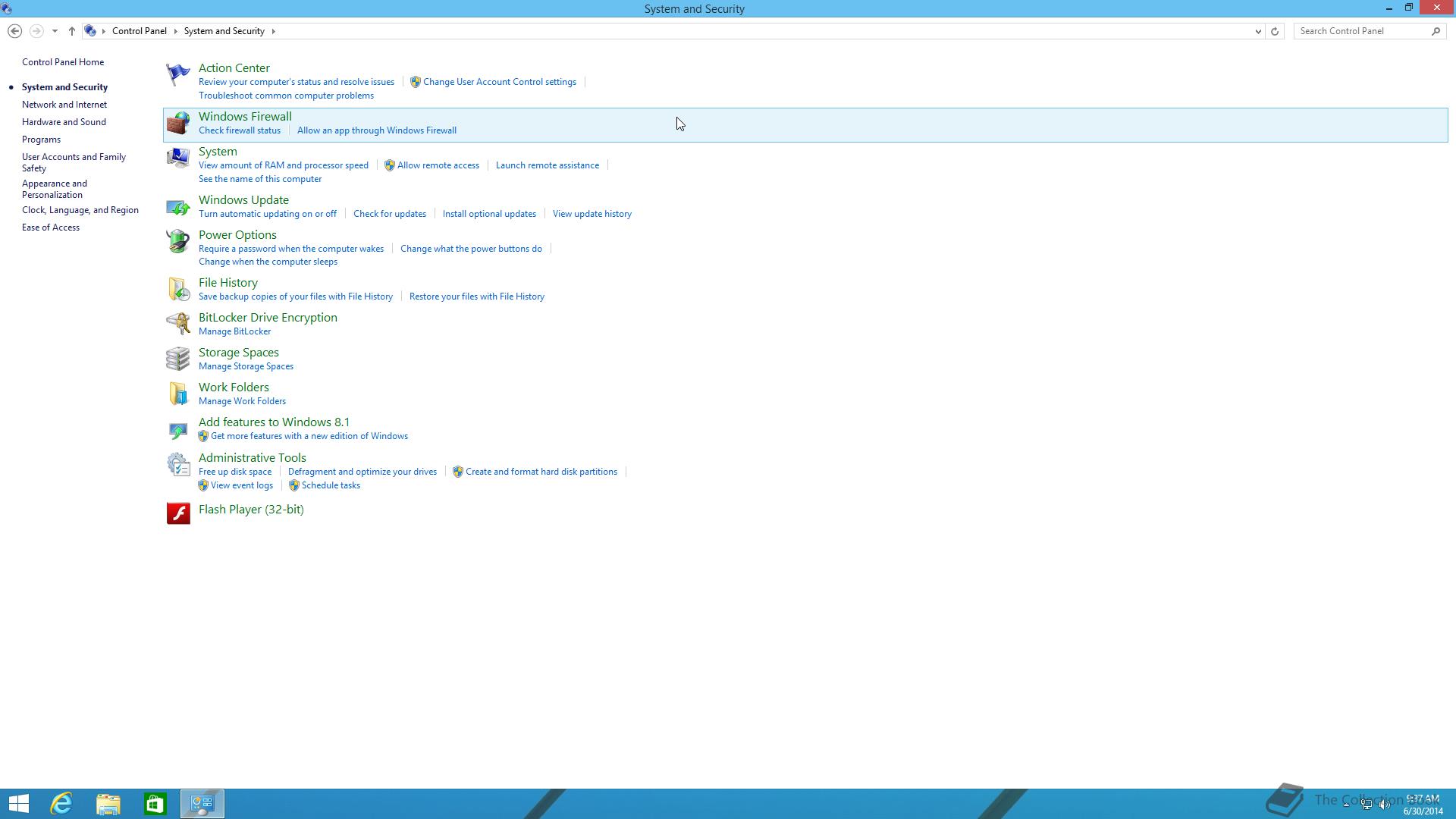Click the search magnifier icon
Viewport: 1456px width, 819px height.
(1436, 31)
